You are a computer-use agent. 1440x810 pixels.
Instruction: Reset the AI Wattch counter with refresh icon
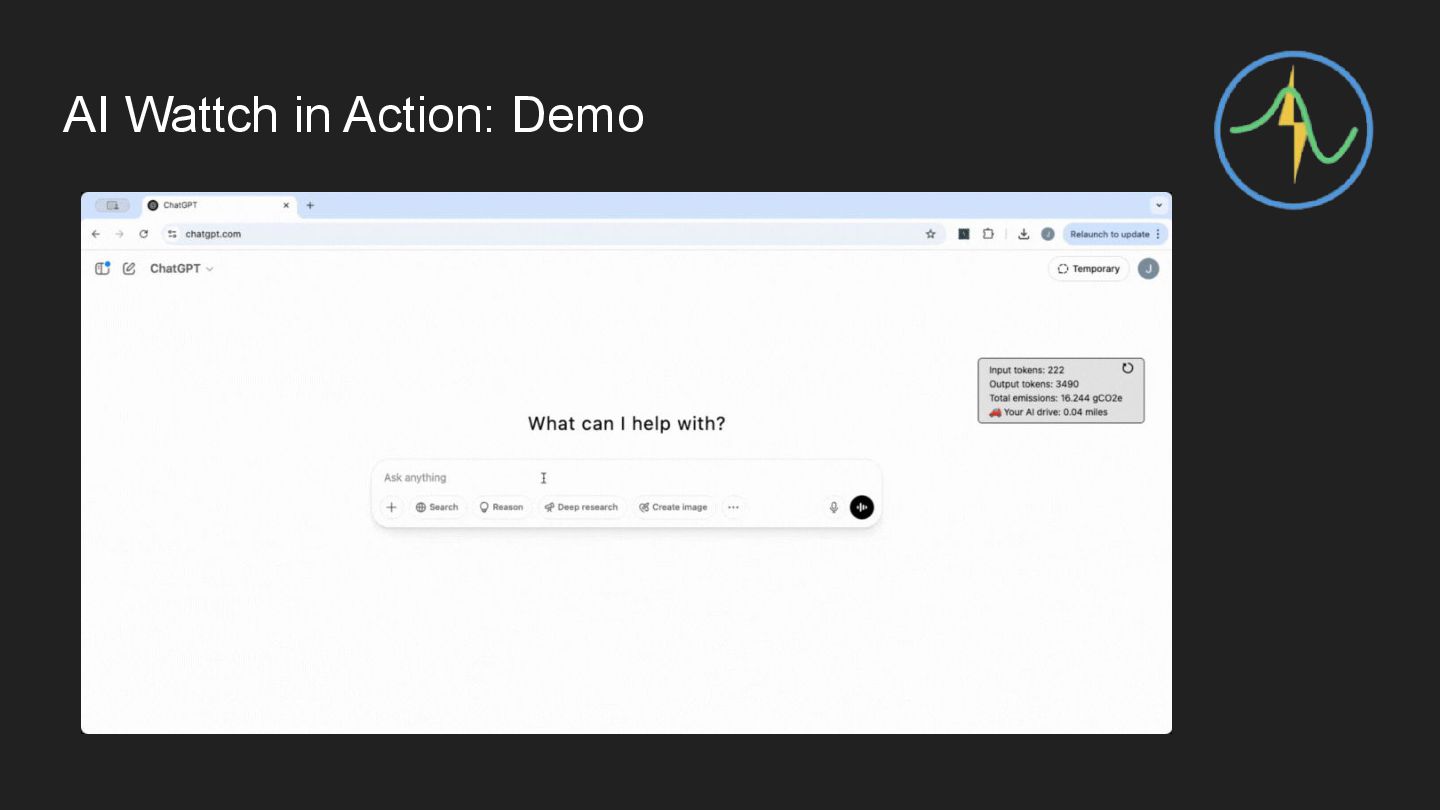(1128, 368)
